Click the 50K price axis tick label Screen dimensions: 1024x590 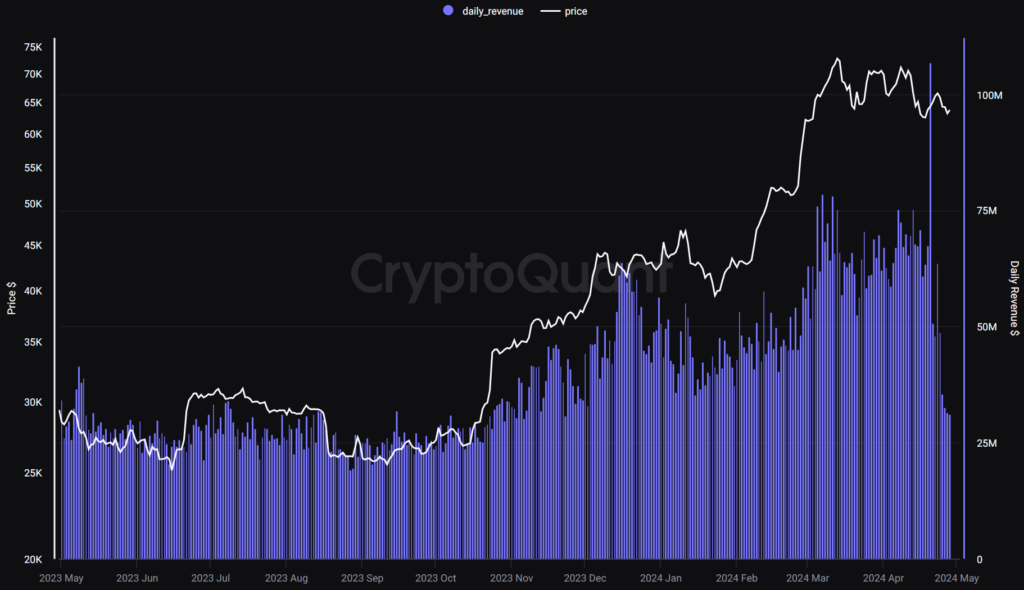click(33, 204)
